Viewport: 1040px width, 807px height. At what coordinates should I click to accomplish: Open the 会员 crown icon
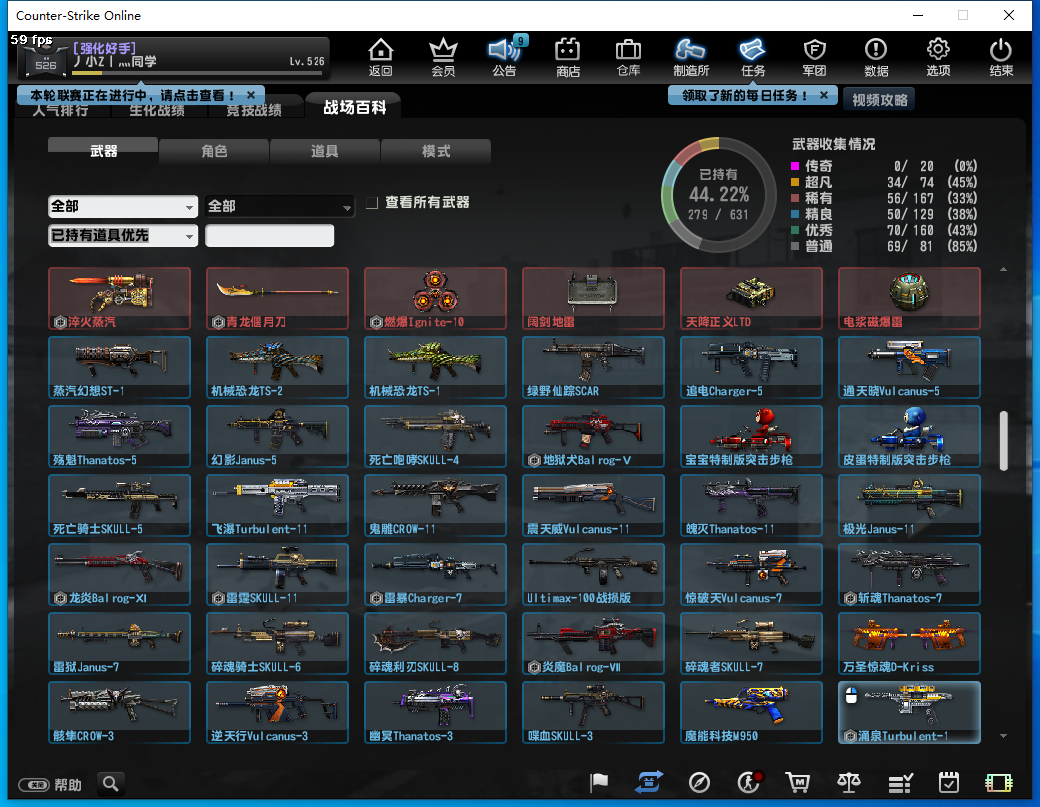[442, 57]
